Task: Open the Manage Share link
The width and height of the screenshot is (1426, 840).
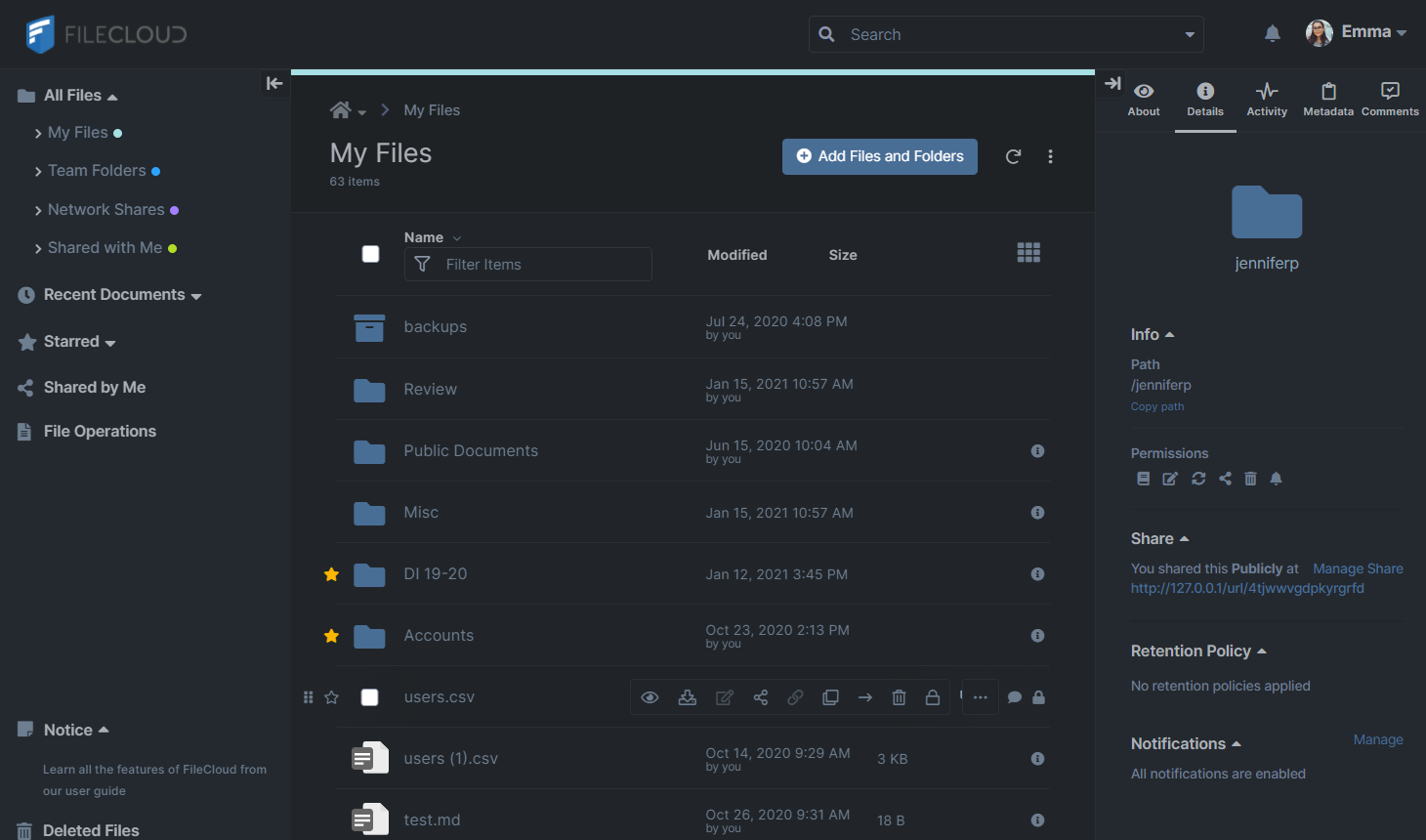Action: point(1358,568)
